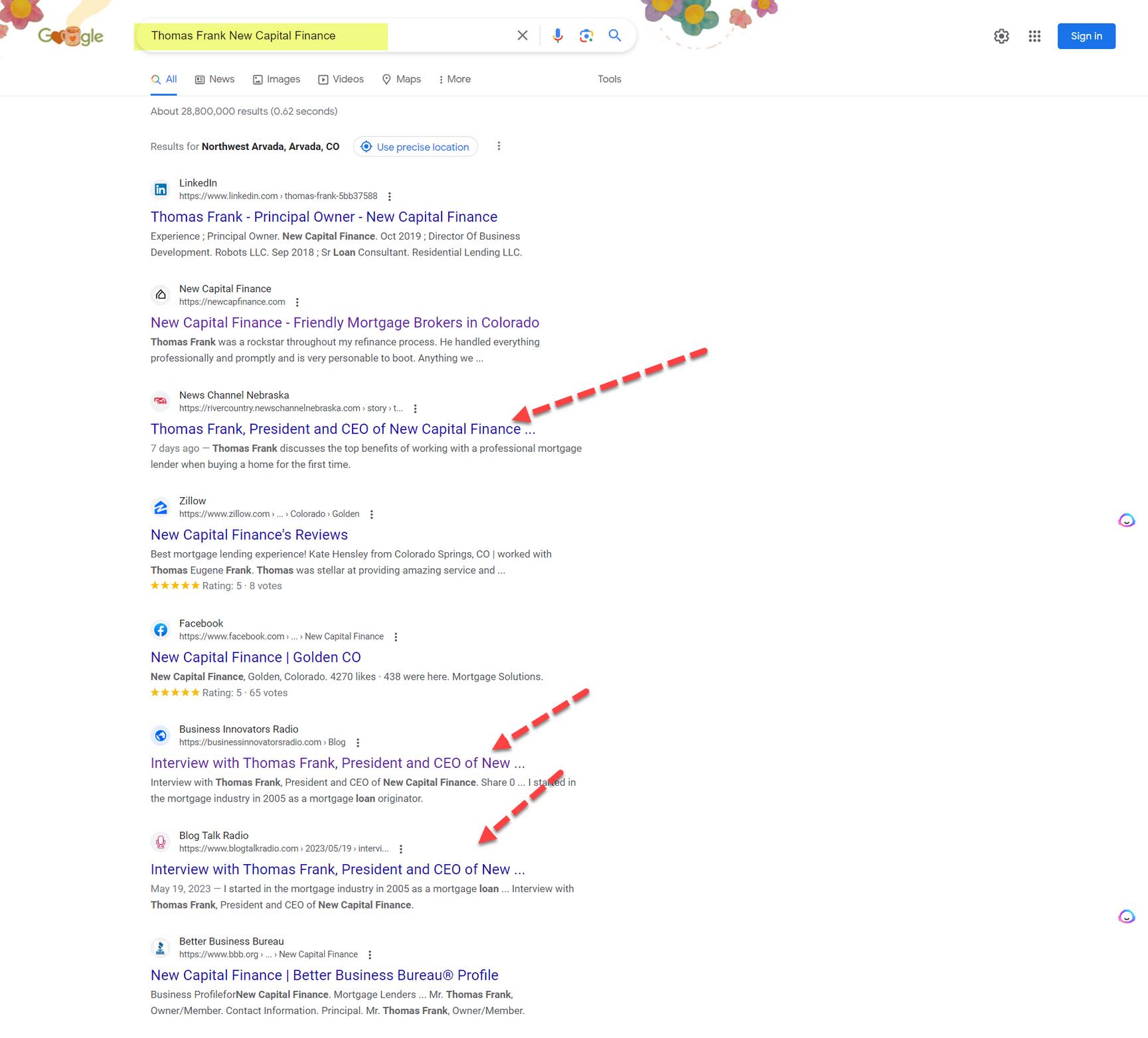Click the linkedin.com URL breadcrumb

(278, 196)
